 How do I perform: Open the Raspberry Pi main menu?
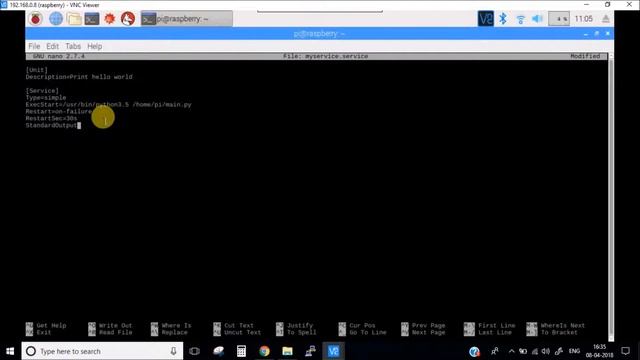pos(36,19)
